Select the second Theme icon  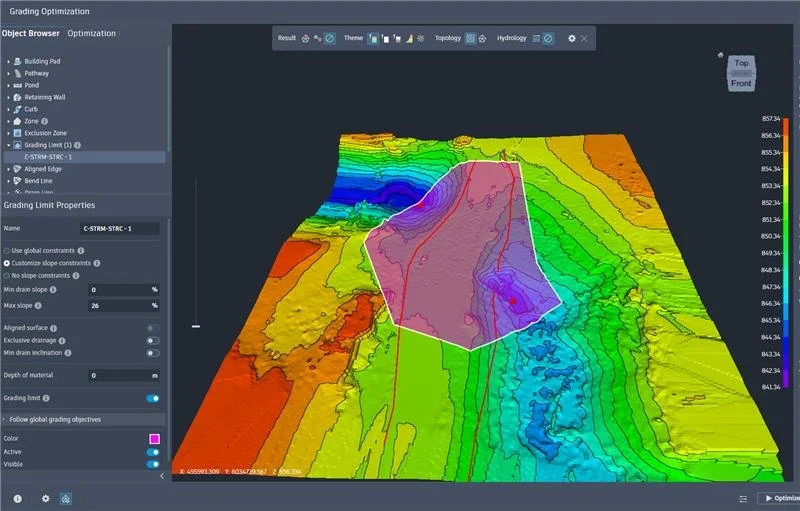pyautogui.click(x=386, y=38)
